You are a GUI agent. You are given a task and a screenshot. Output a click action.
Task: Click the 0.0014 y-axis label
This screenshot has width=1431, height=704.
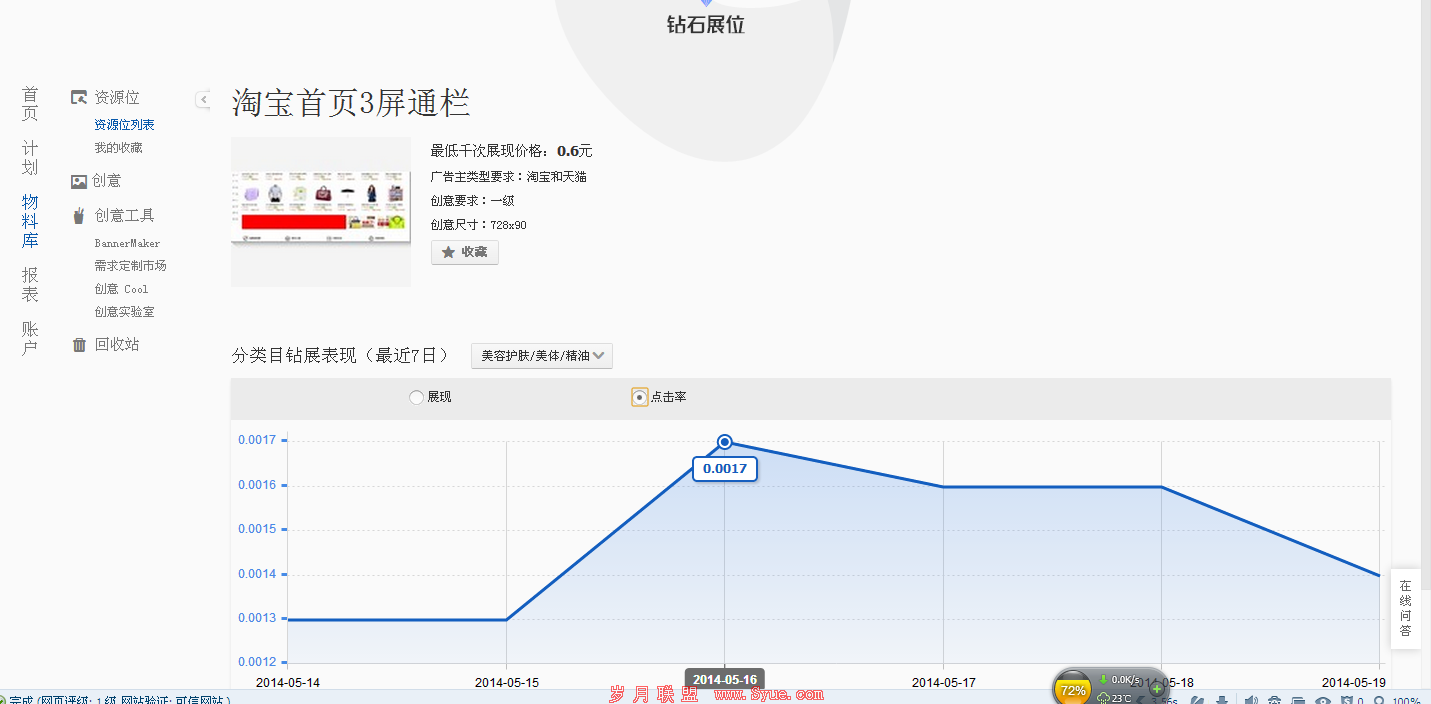257,574
